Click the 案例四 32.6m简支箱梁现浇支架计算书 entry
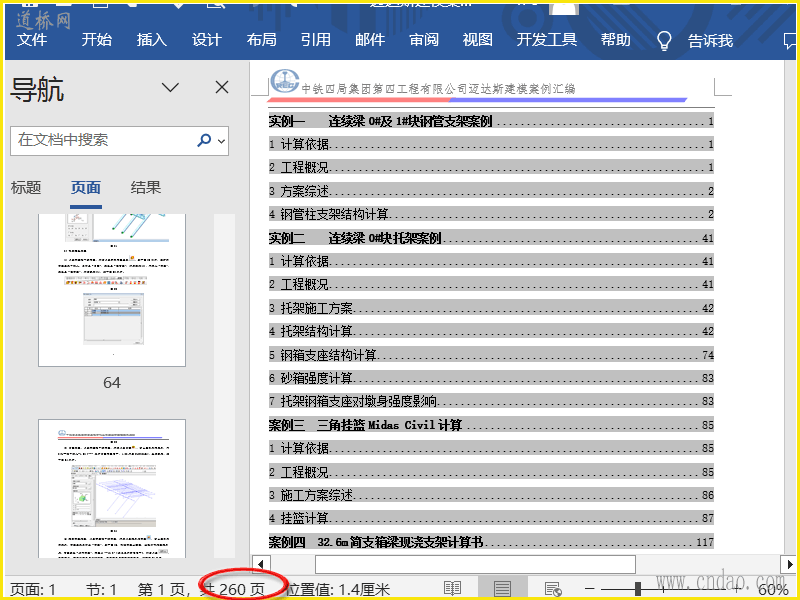 [x=491, y=542]
